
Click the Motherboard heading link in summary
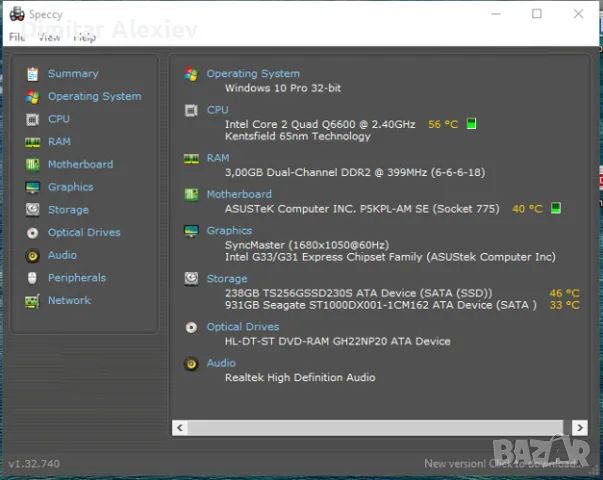[x=239, y=194]
